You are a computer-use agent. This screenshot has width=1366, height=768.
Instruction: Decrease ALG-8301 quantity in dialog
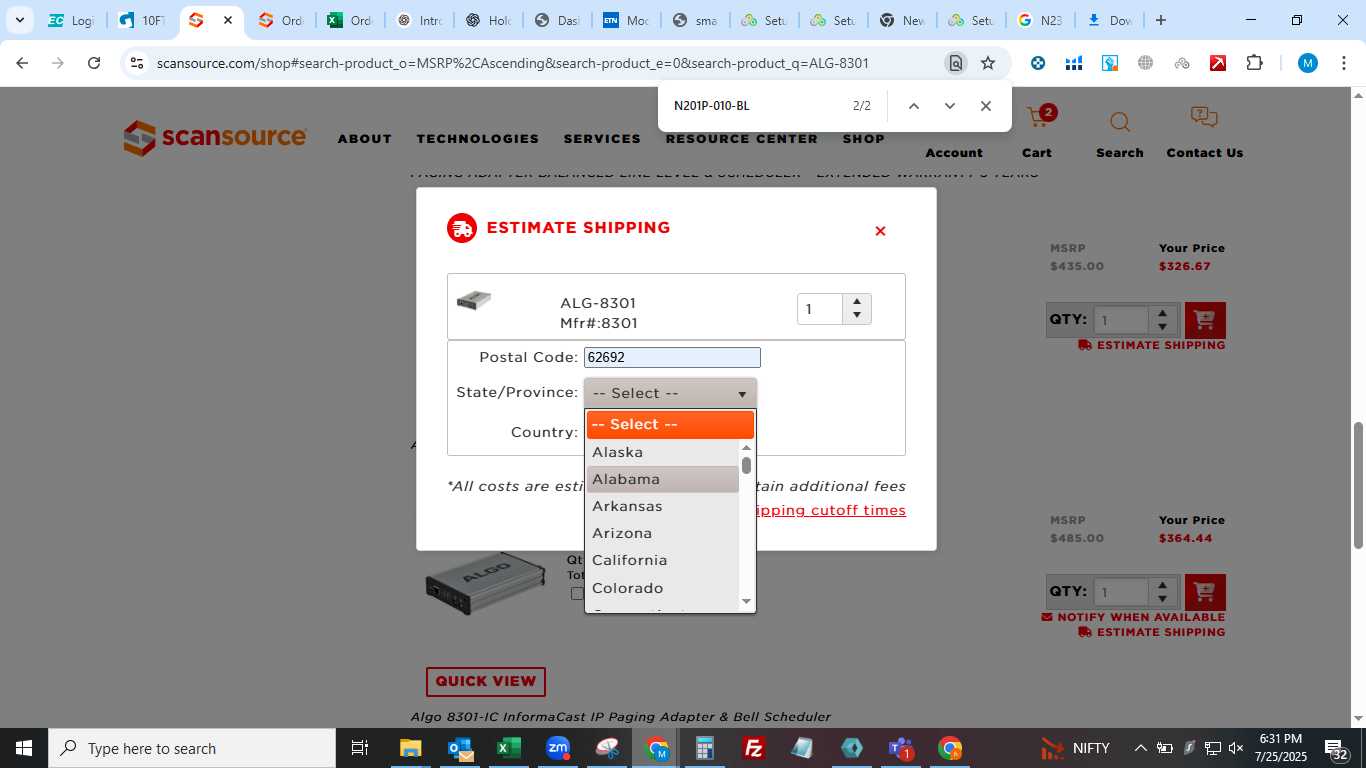pyautogui.click(x=857, y=316)
